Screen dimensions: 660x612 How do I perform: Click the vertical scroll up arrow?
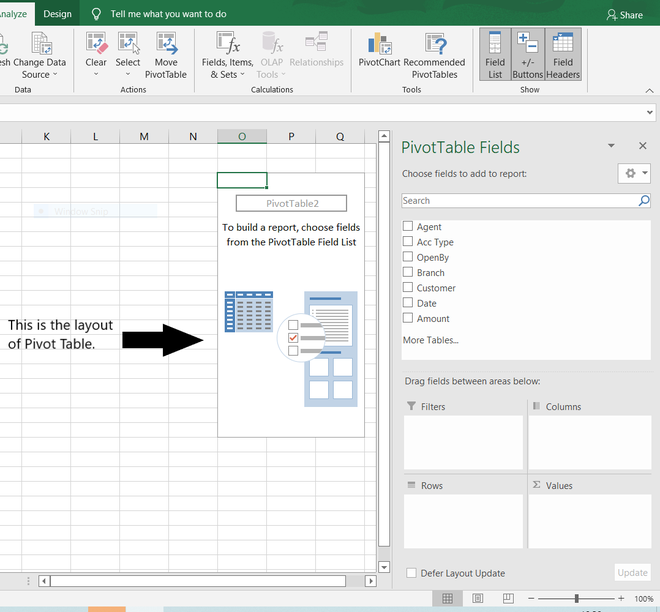pos(383,136)
